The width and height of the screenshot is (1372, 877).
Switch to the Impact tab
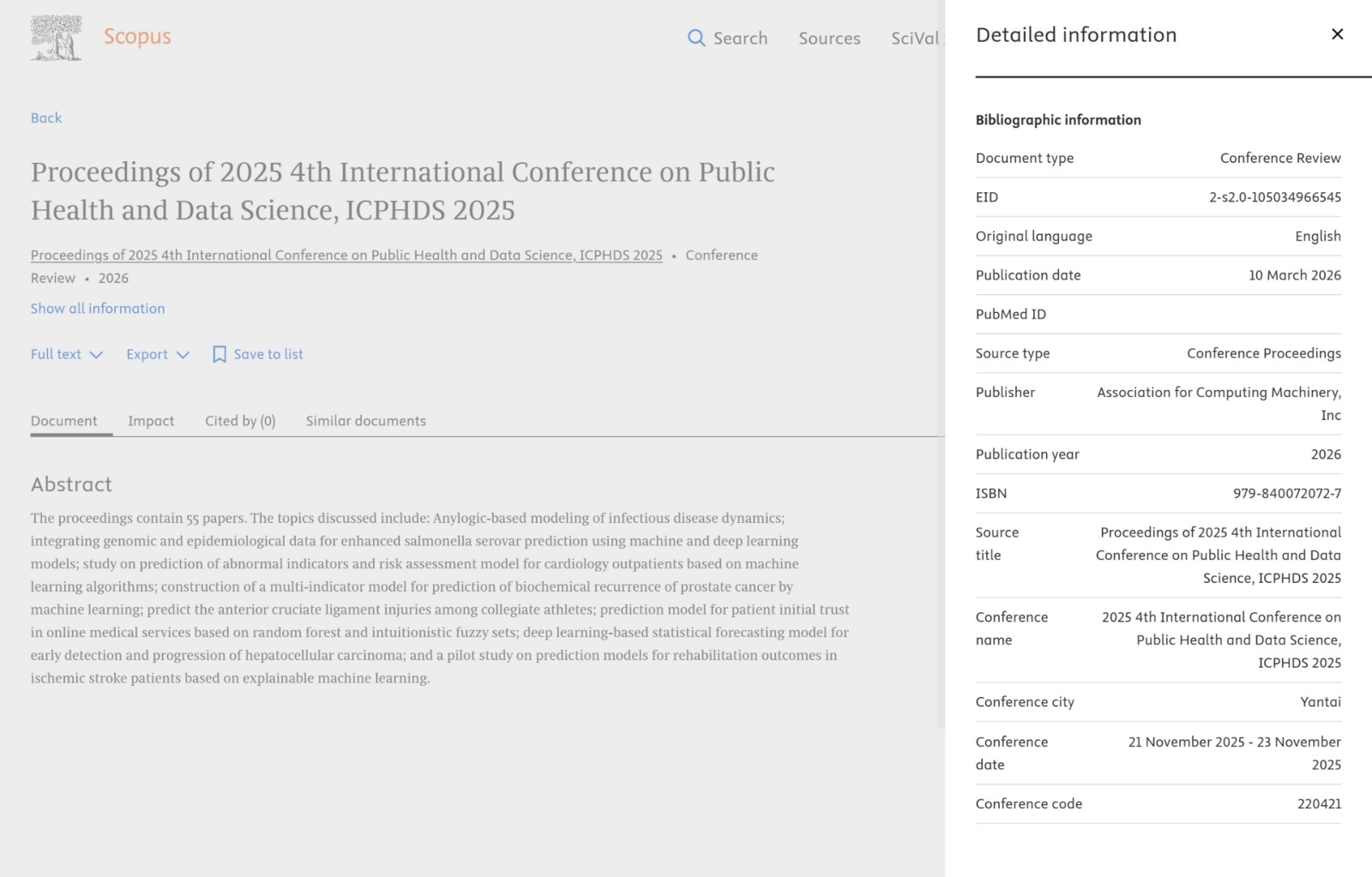coord(151,421)
